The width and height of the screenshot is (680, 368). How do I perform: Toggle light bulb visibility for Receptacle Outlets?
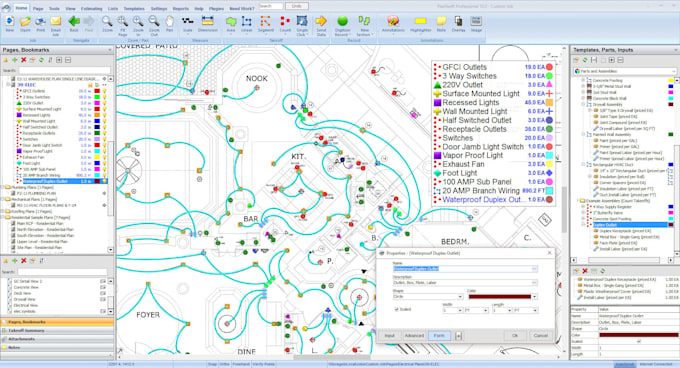[x=104, y=133]
